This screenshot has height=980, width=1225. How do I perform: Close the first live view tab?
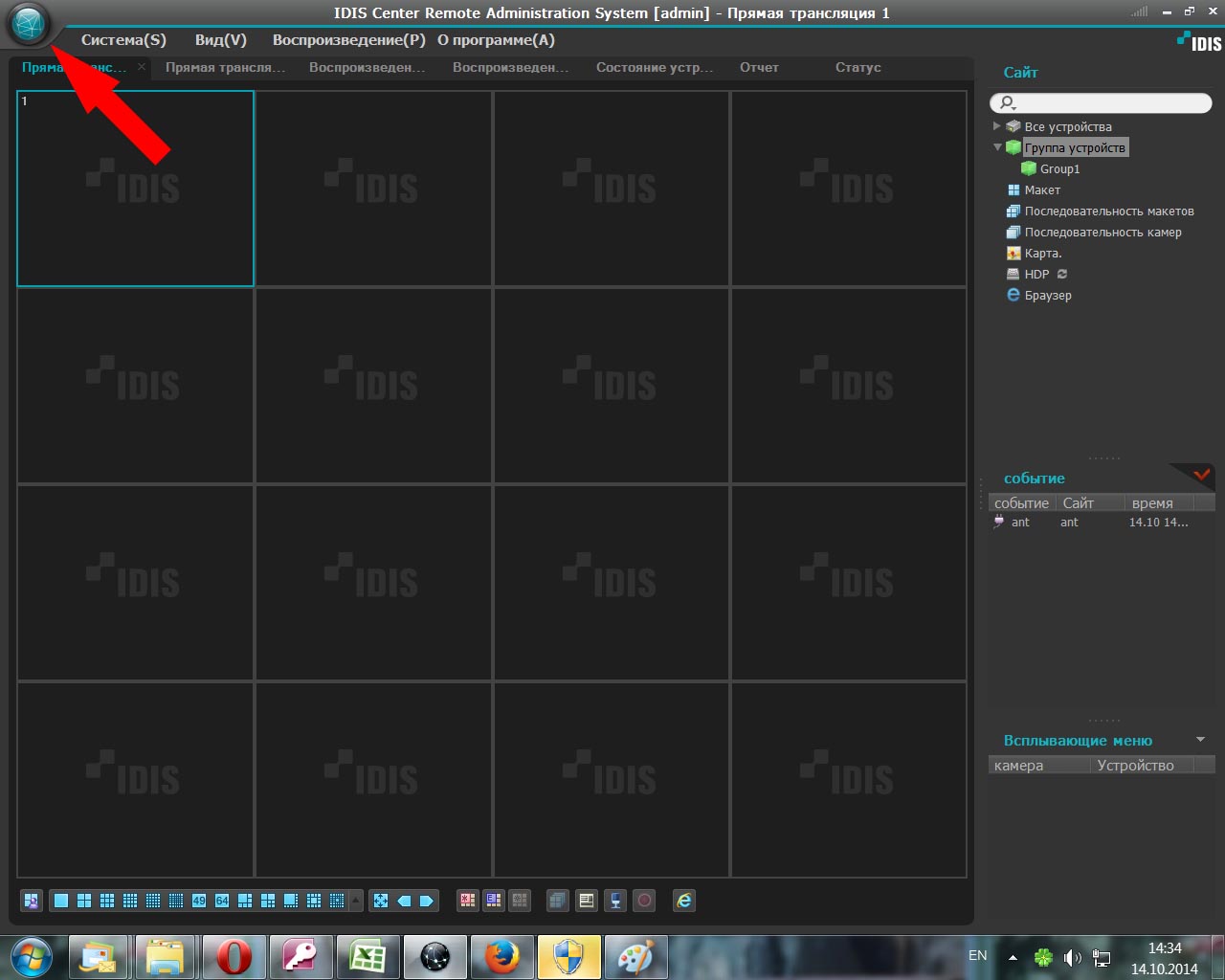tap(142, 67)
